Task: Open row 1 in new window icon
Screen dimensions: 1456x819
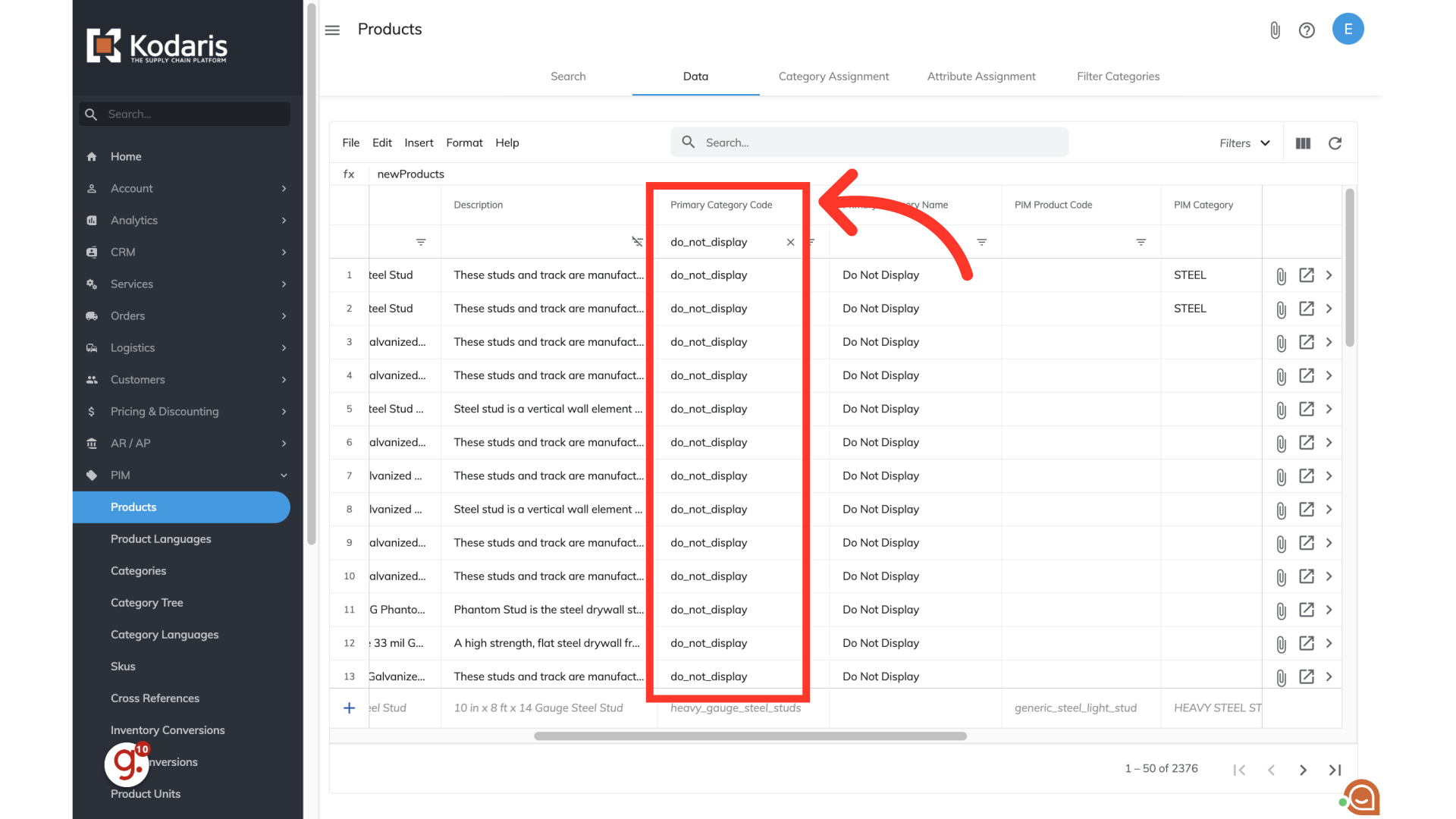Action: (x=1306, y=275)
